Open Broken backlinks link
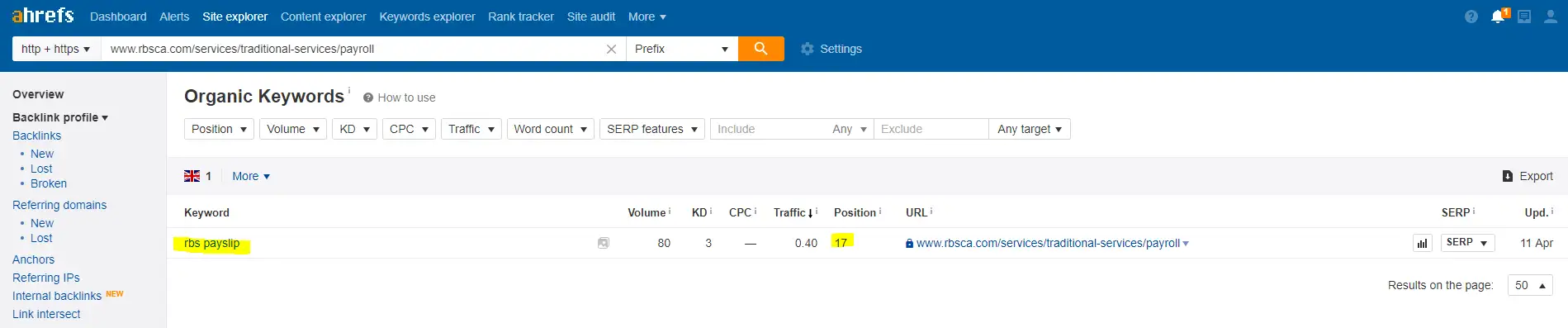The height and width of the screenshot is (328, 1568). [49, 183]
